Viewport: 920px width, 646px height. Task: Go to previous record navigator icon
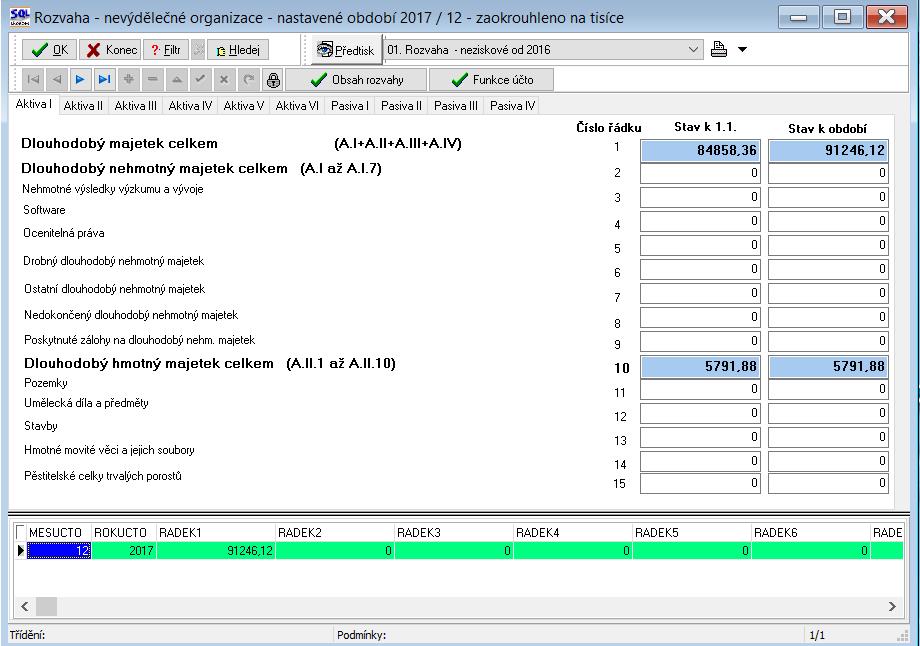57,80
